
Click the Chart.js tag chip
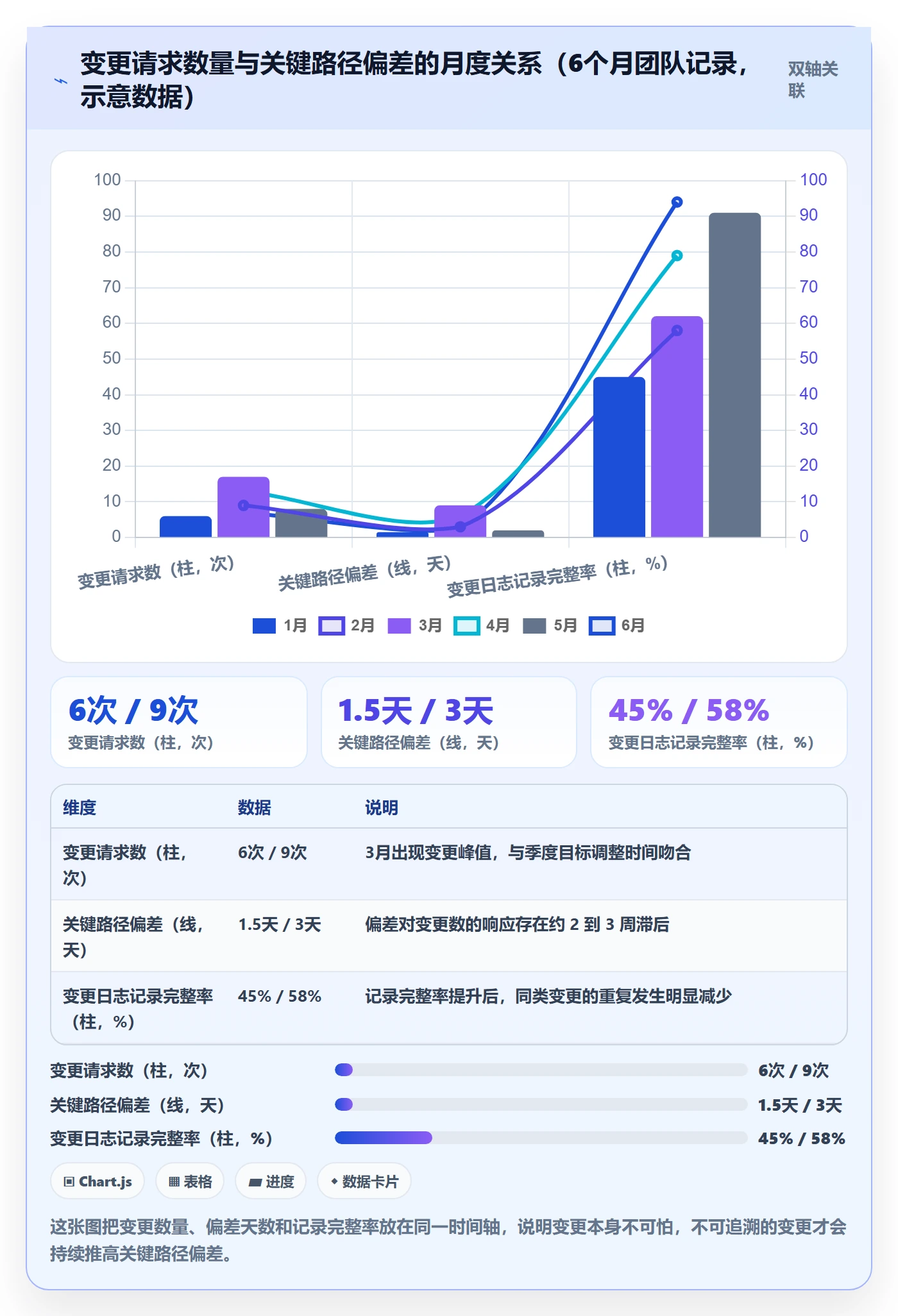tap(97, 1181)
